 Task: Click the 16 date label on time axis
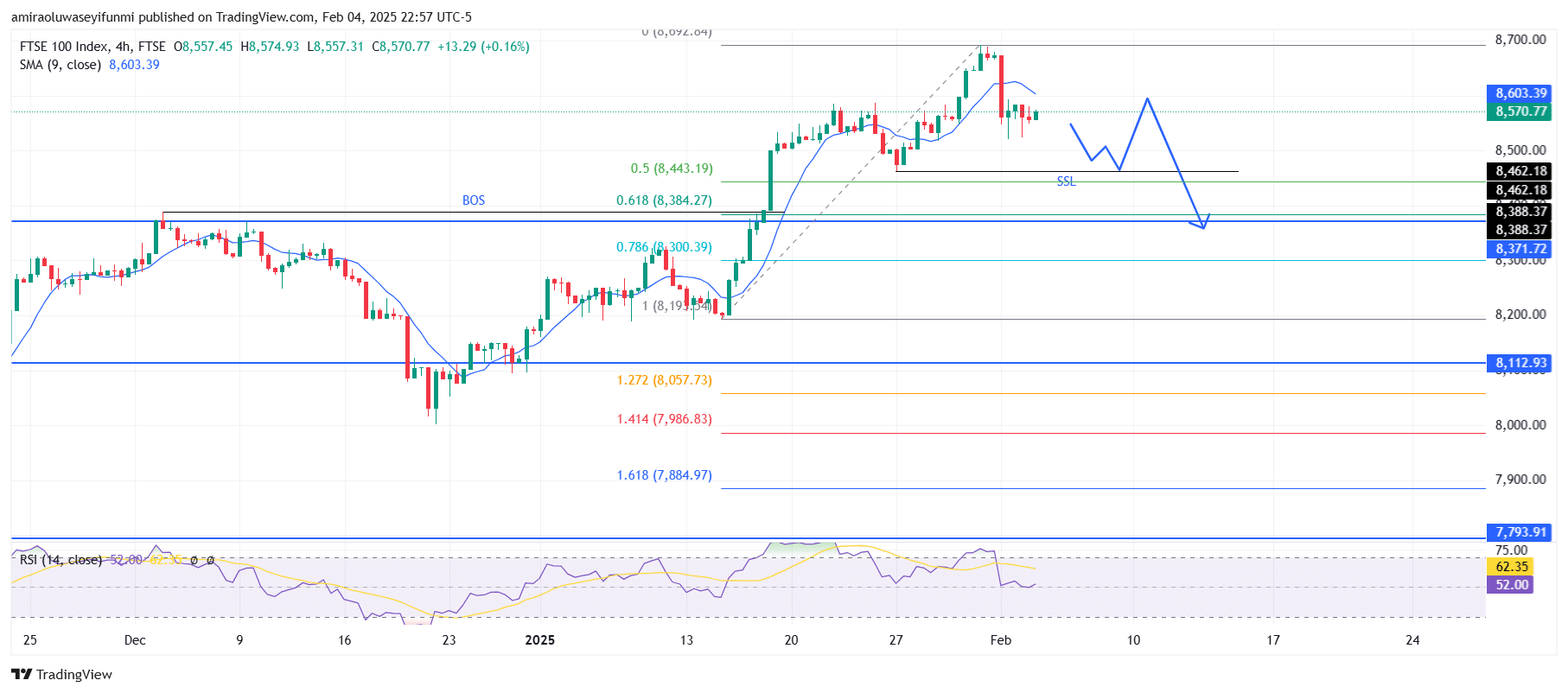click(x=345, y=640)
